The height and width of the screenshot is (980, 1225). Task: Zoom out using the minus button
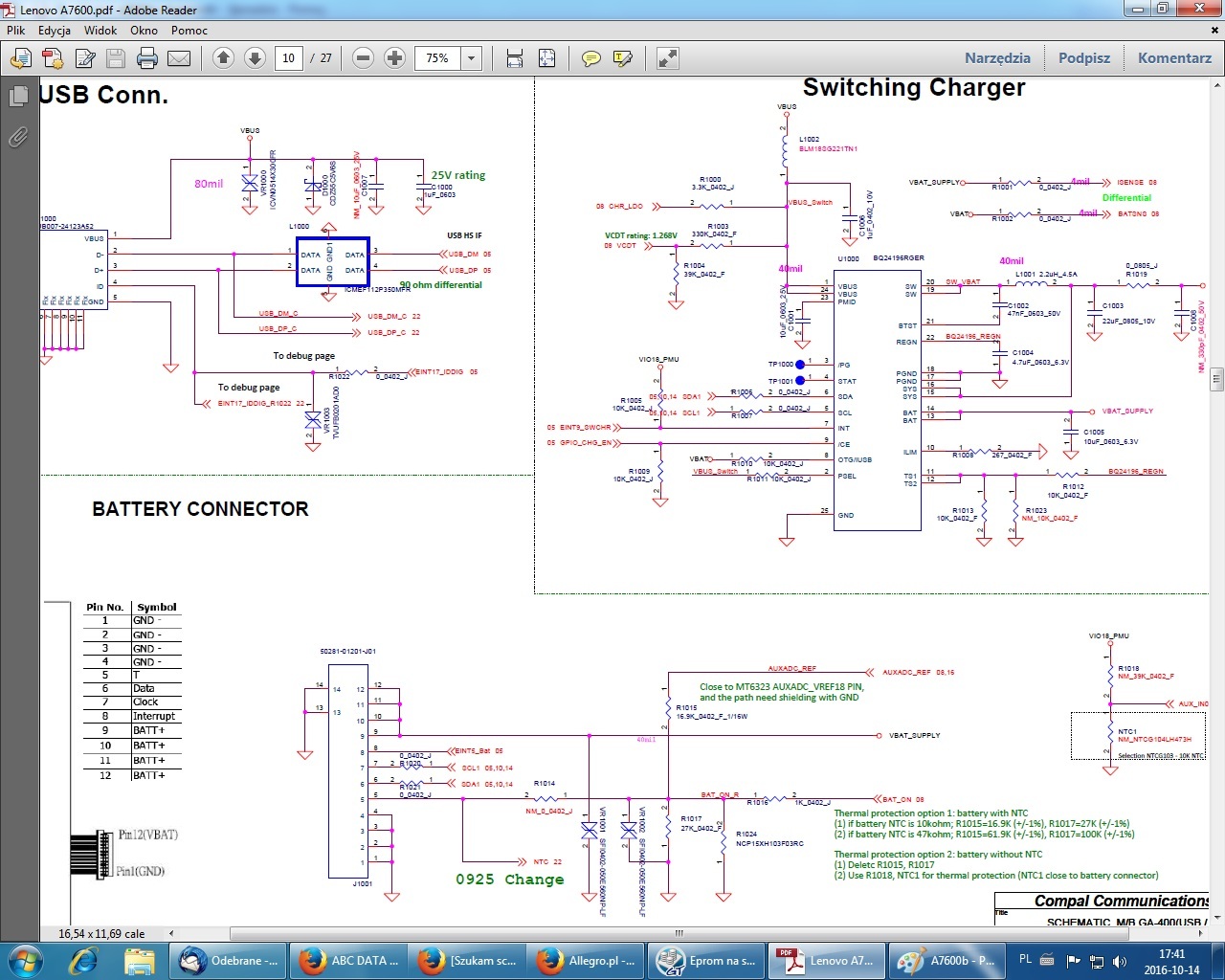pos(363,58)
